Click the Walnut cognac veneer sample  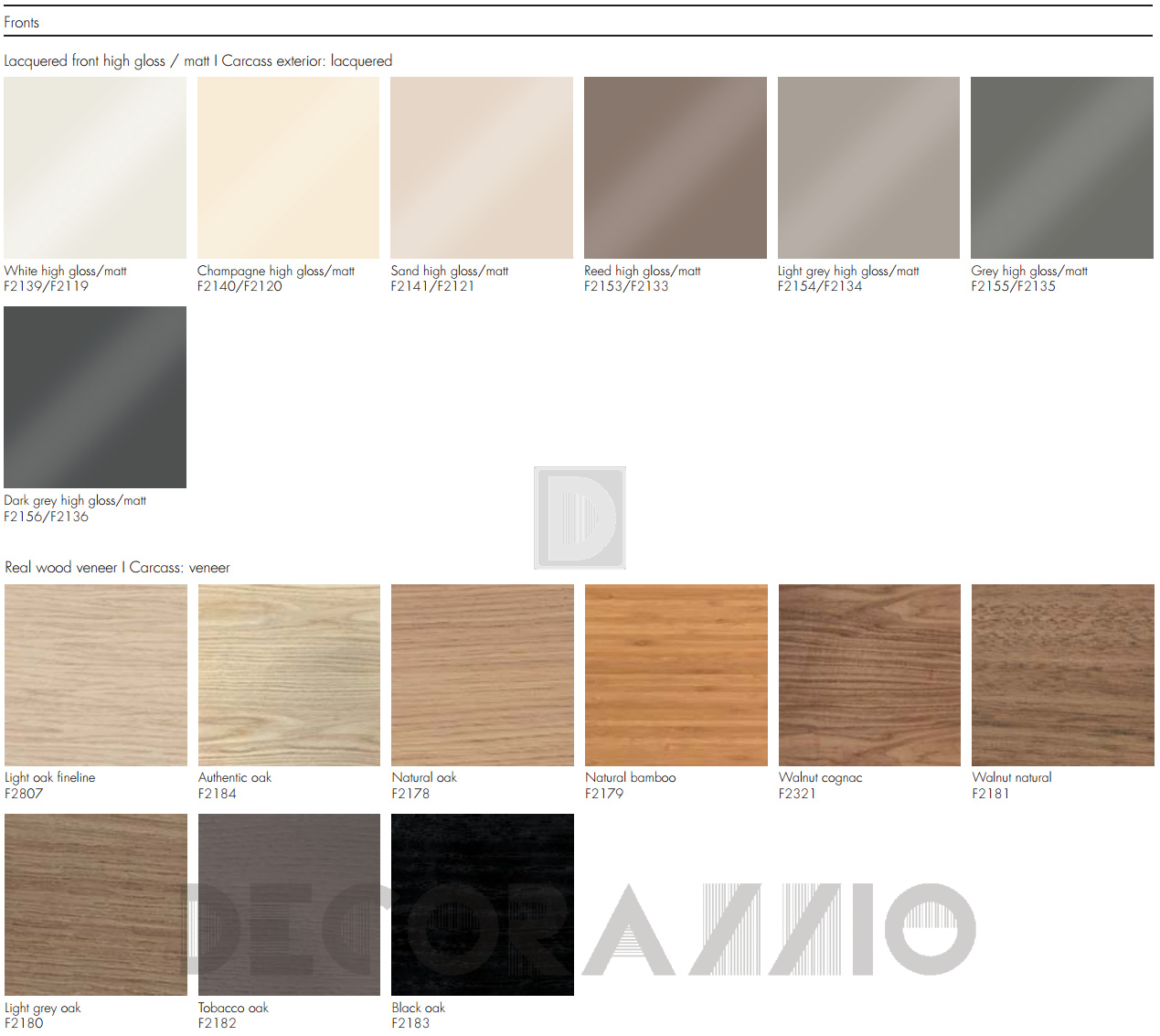tap(869, 675)
